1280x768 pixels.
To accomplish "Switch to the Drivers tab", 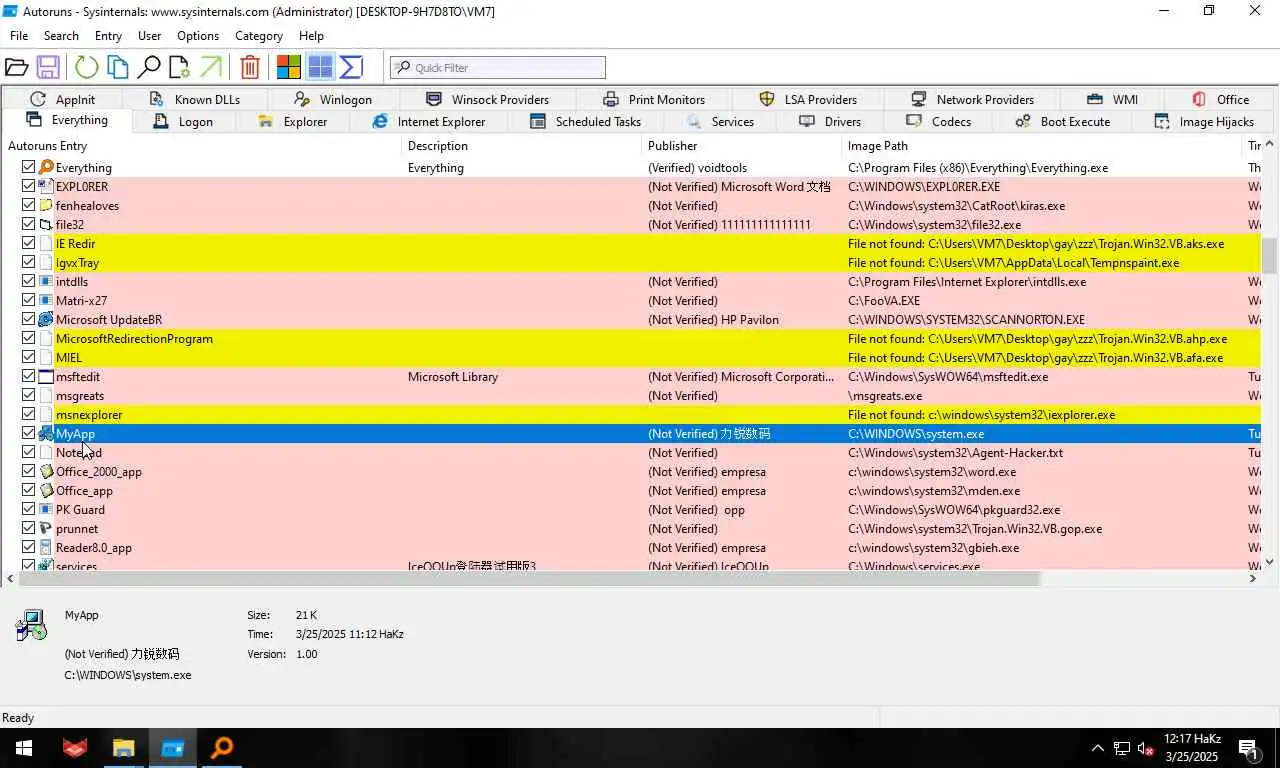I will coord(830,121).
